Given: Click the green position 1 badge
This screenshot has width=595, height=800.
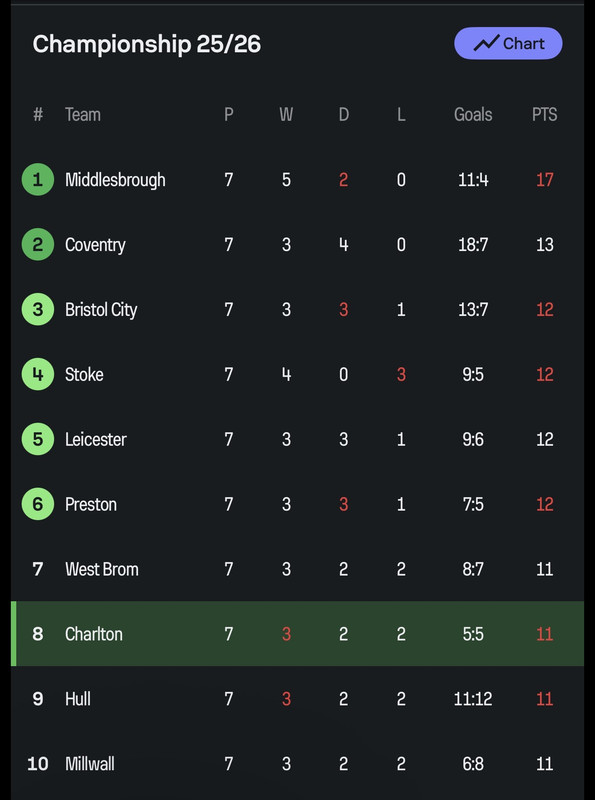Looking at the screenshot, I should (x=38, y=180).
